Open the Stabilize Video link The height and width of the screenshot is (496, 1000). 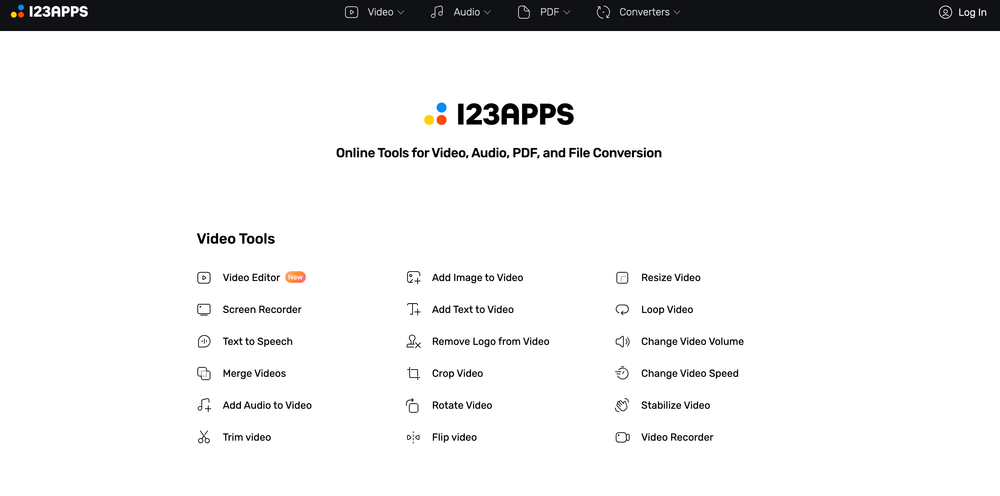point(675,405)
